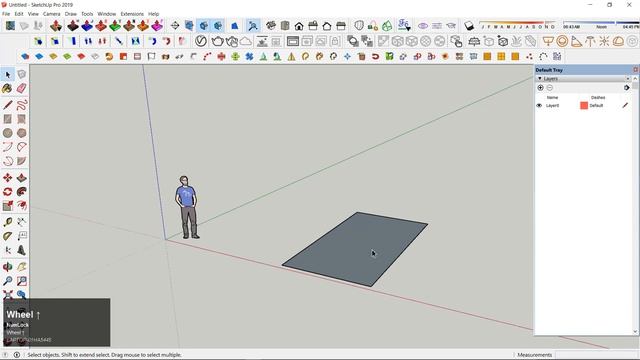Click the tray scrollbar down arrow

[636, 331]
